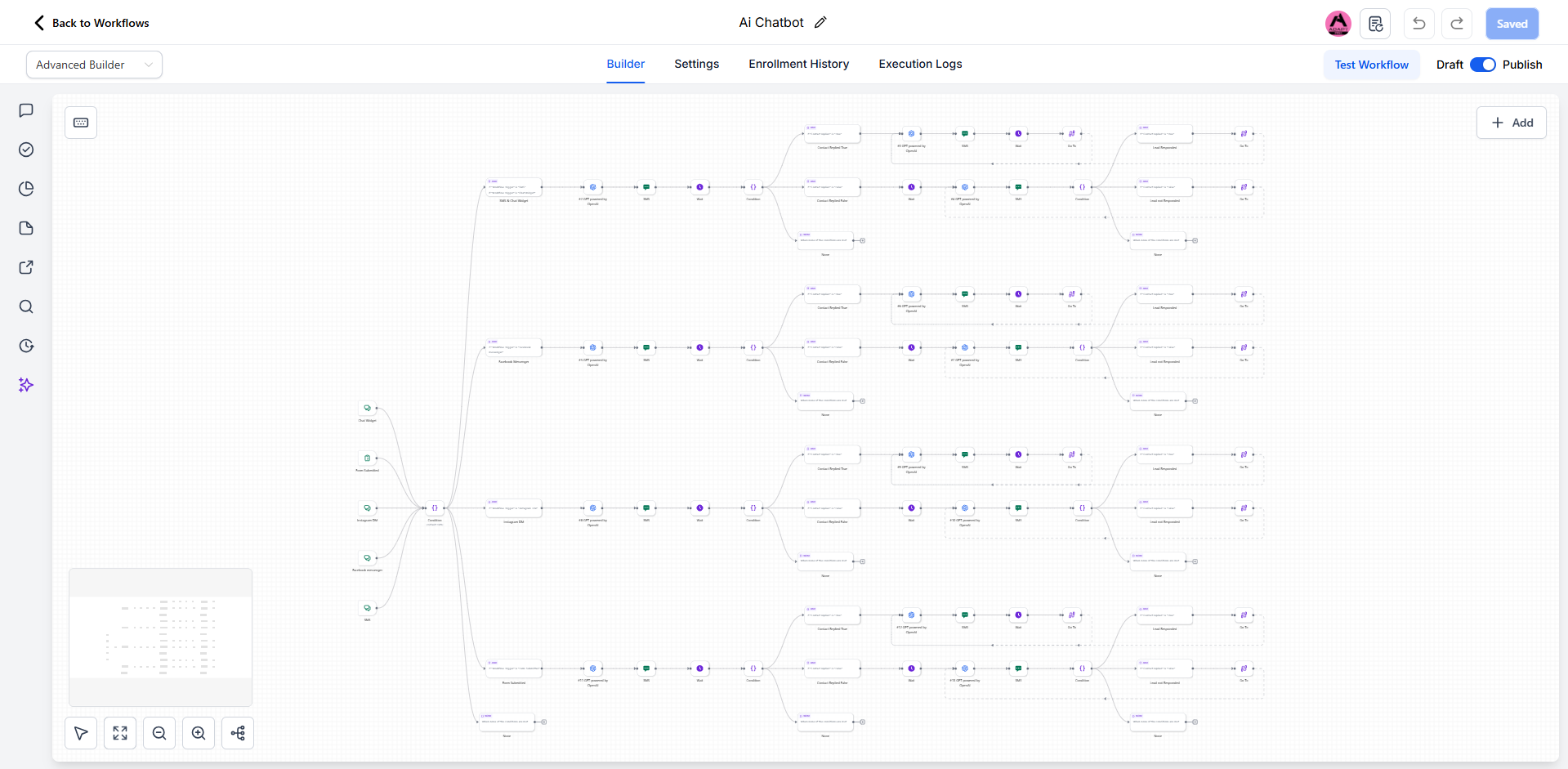Open the #4 GPT powered by OpenAI node
Image resolution: width=1568 pixels, height=769 pixels.
tap(965, 187)
